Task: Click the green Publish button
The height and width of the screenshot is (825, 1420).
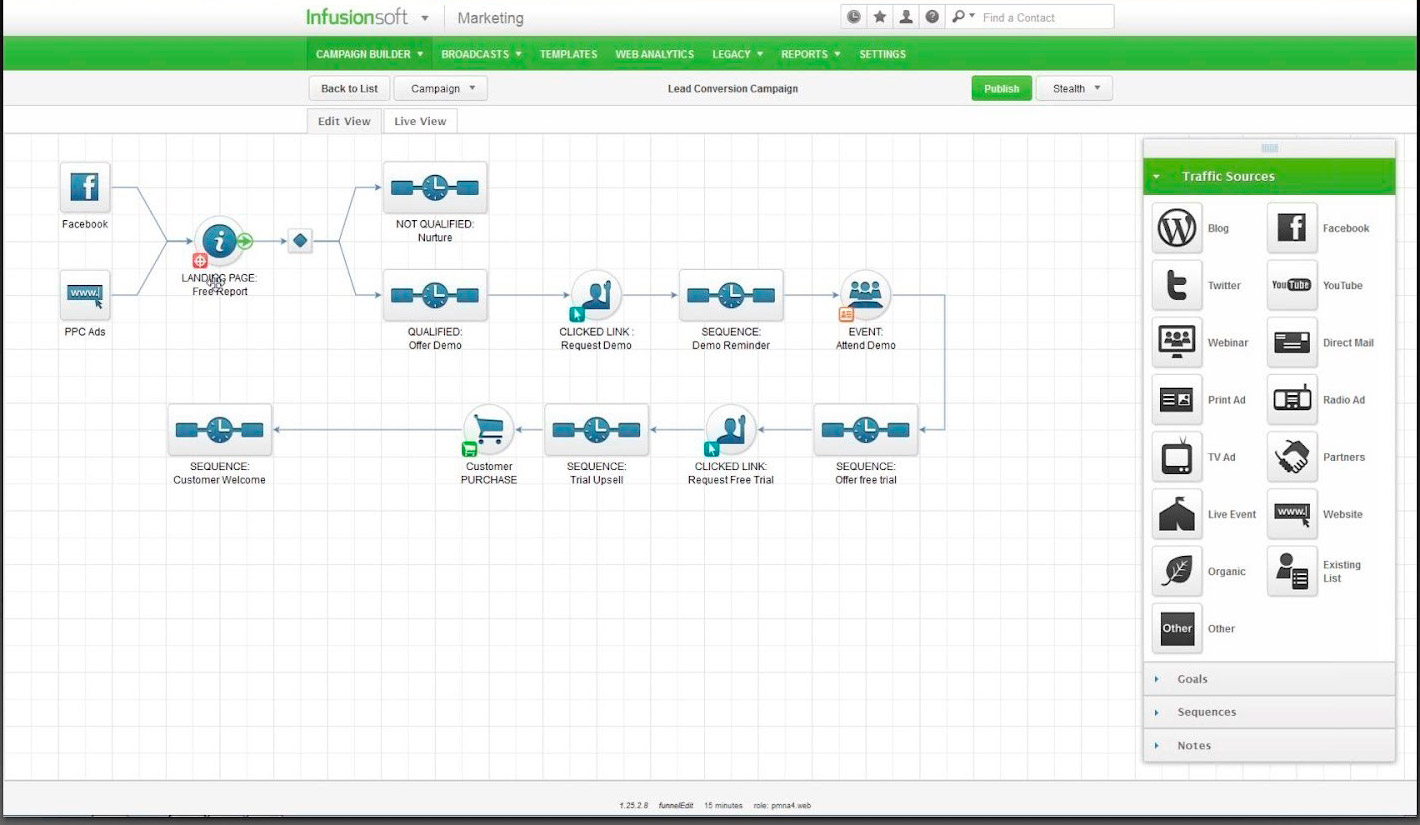Action: (1001, 88)
